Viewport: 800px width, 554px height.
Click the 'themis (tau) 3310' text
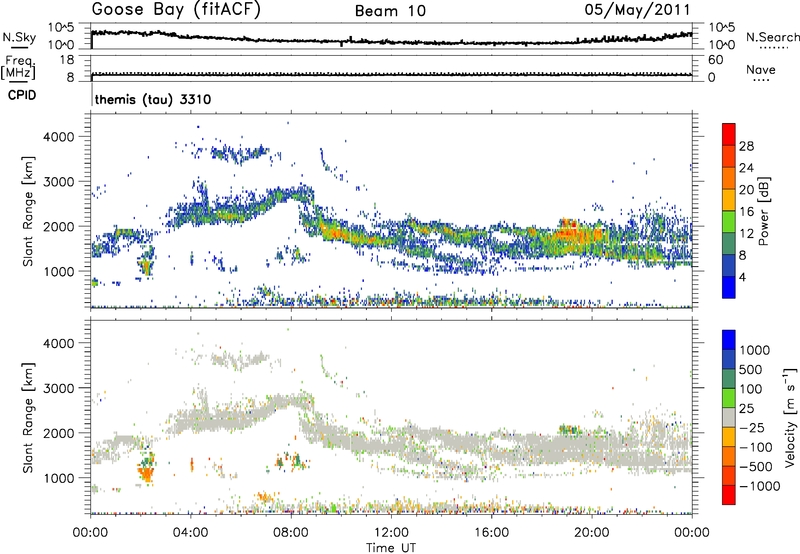(x=153, y=99)
